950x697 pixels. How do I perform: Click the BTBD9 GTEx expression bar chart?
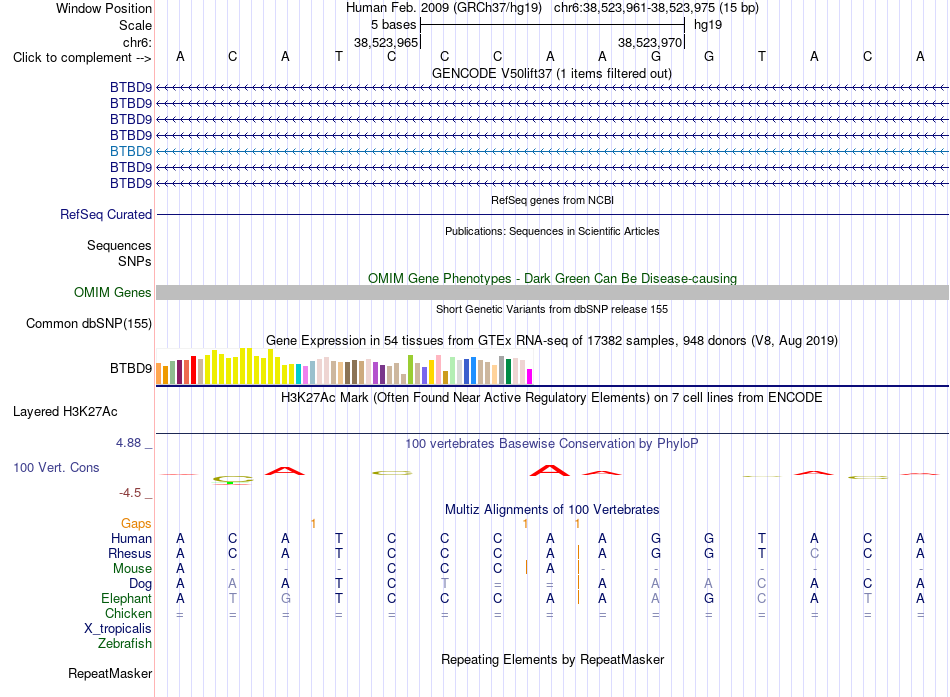tap(344, 366)
